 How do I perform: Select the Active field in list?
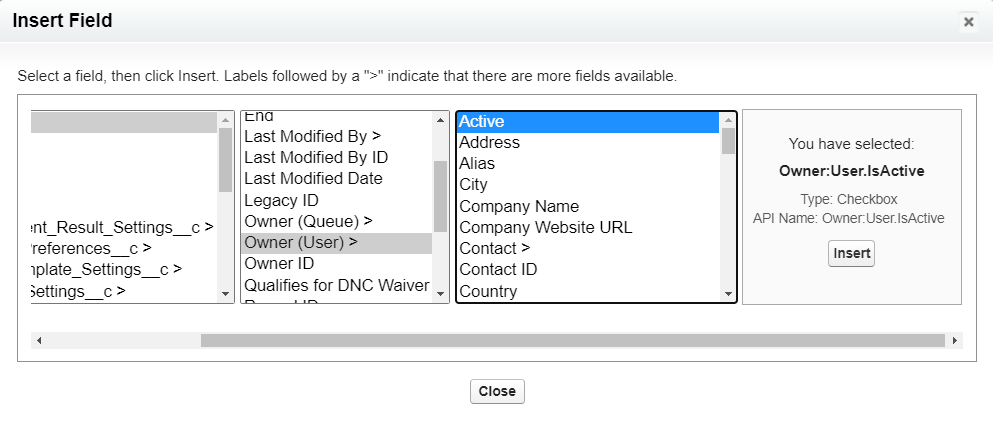588,122
